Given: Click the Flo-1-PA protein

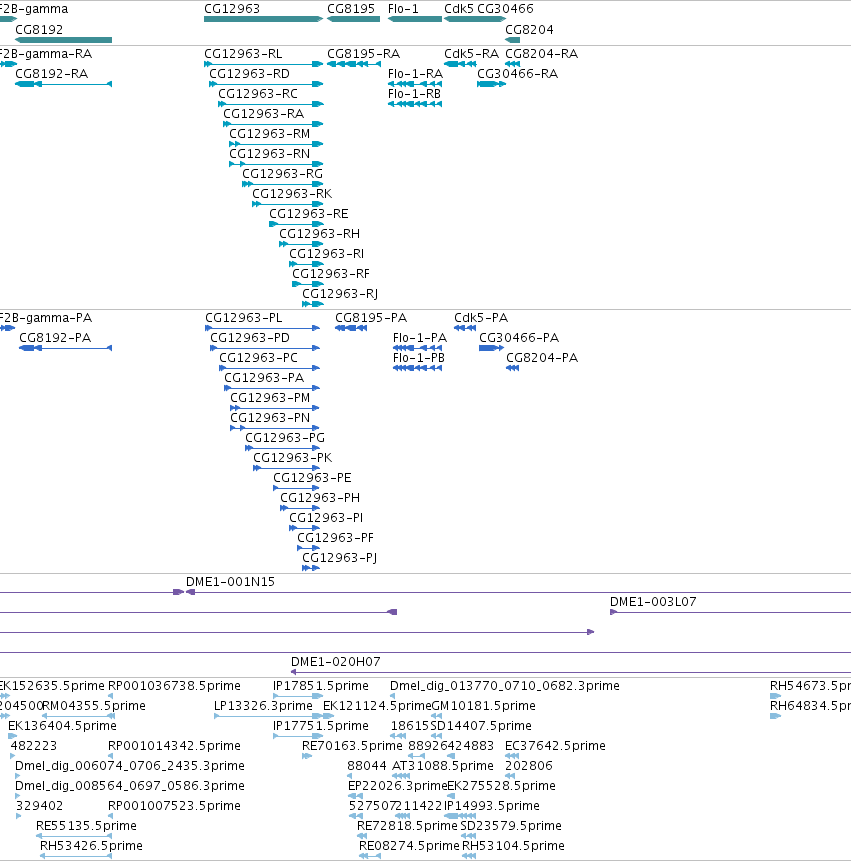Looking at the screenshot, I should click(417, 348).
